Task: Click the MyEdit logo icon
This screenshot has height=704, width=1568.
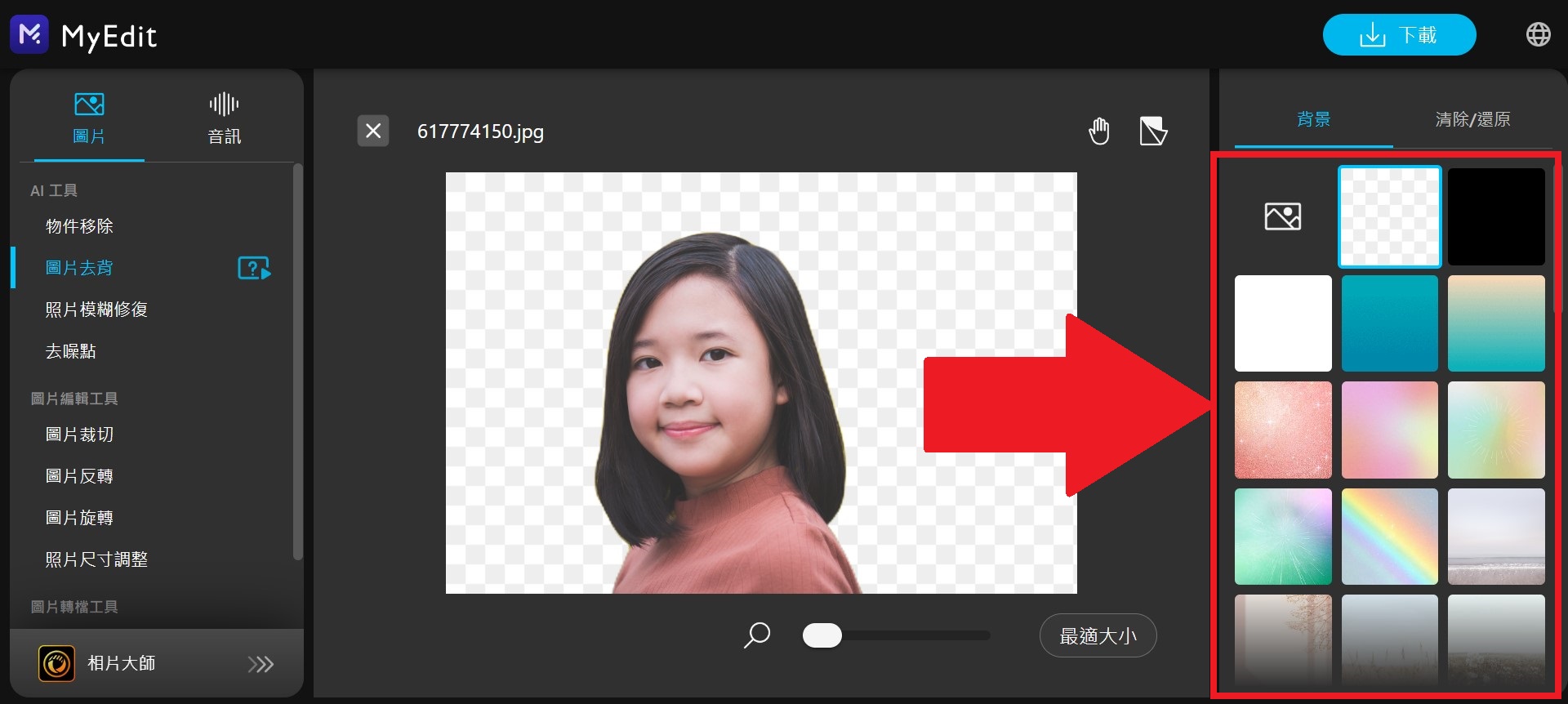Action: [x=29, y=35]
